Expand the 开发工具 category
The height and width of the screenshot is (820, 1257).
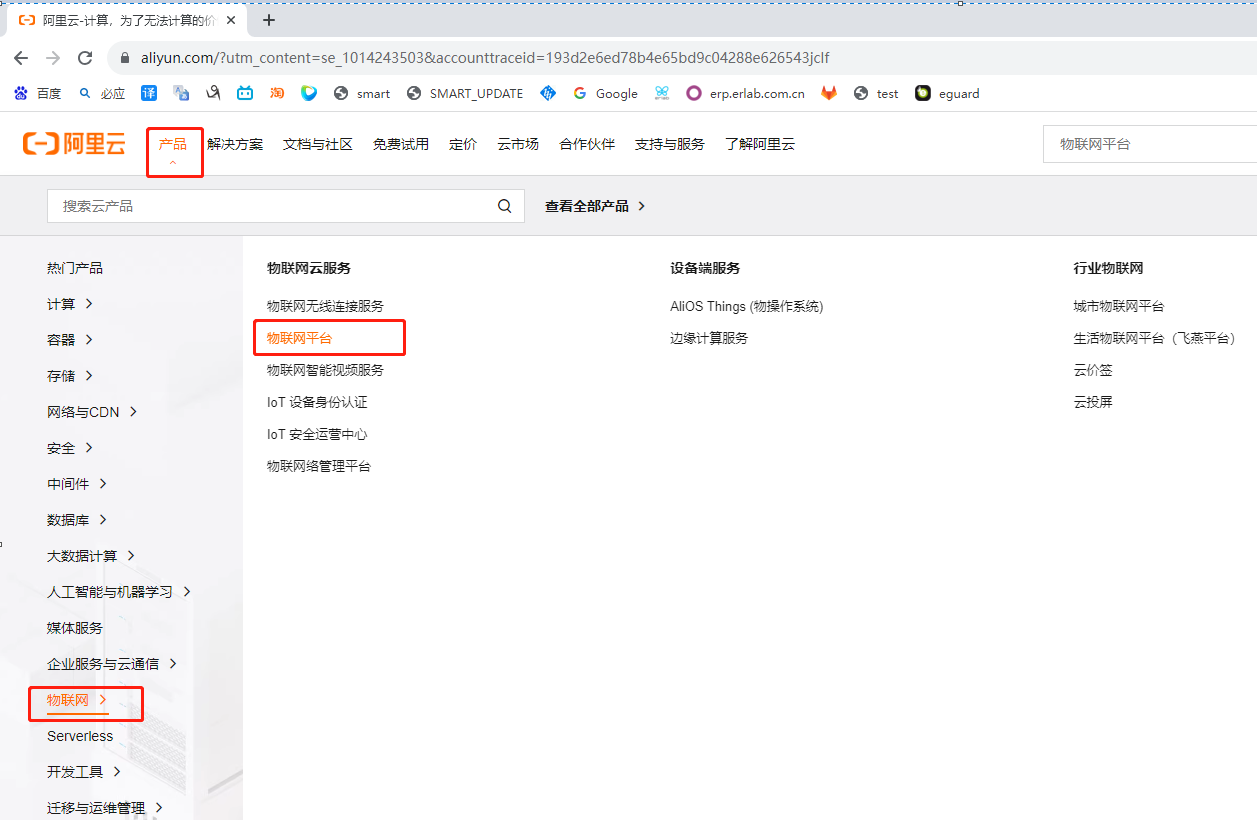pos(84,772)
